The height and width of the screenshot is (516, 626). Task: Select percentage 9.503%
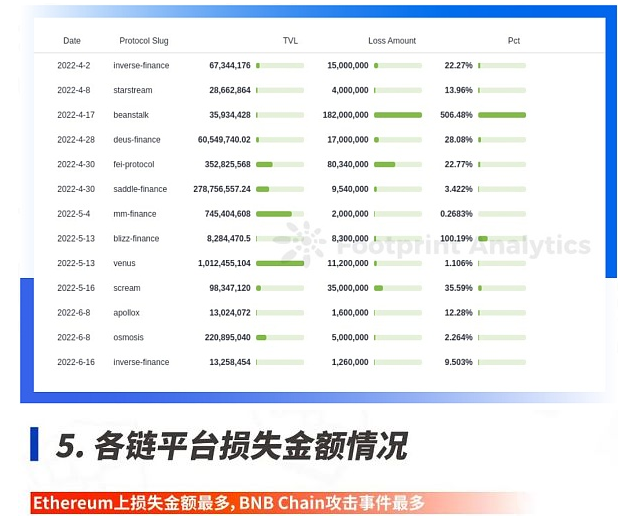point(459,362)
